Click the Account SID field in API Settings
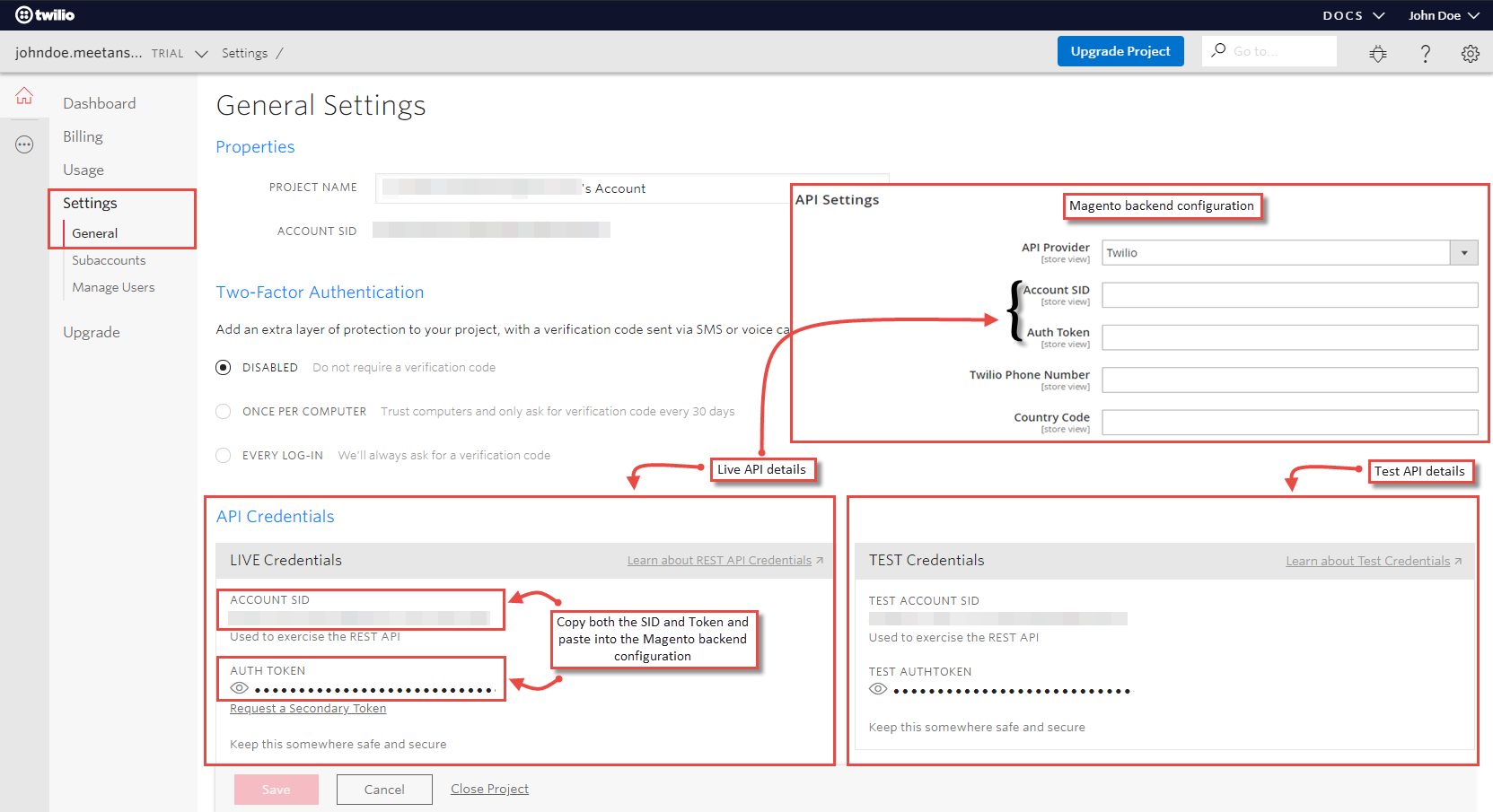Screen dimensions: 1493x812 1290,295
